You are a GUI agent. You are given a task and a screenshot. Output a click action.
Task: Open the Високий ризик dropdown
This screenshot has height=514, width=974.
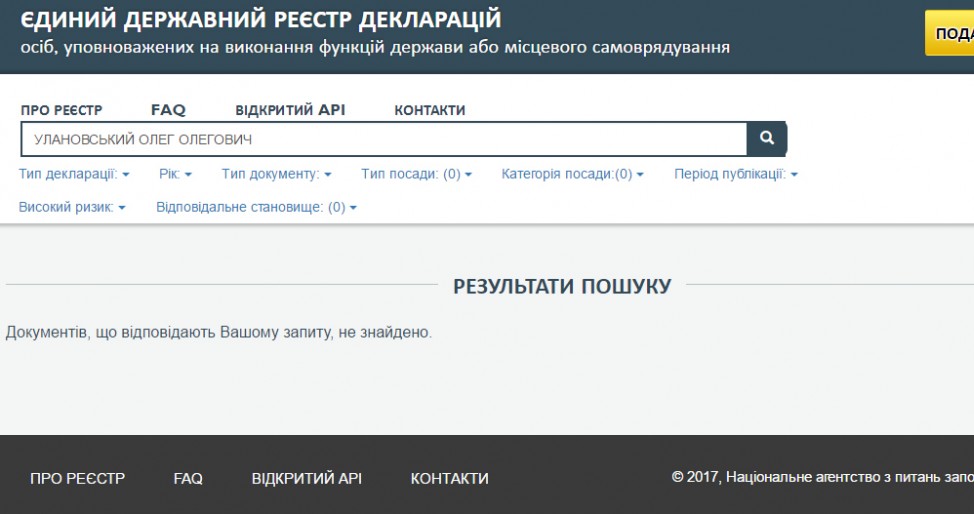click(72, 207)
